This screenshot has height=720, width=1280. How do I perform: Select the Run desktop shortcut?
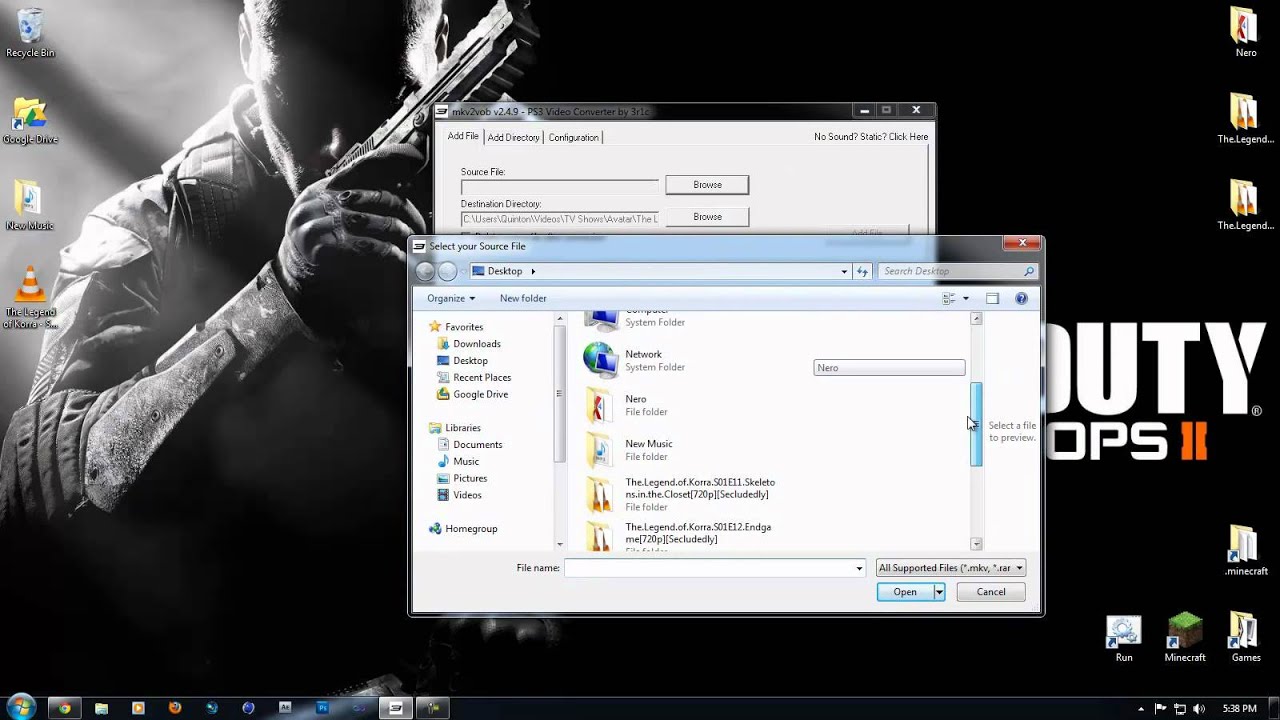(x=1124, y=639)
